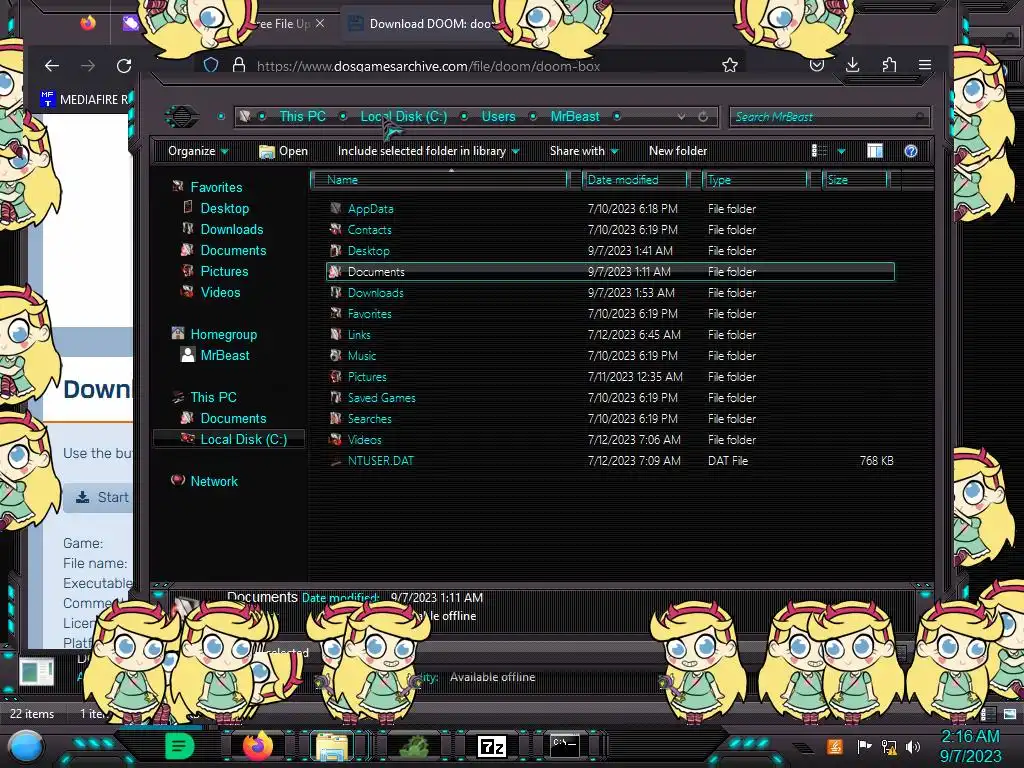
Task: Sort by Size column header
Action: pyautogui.click(x=855, y=180)
